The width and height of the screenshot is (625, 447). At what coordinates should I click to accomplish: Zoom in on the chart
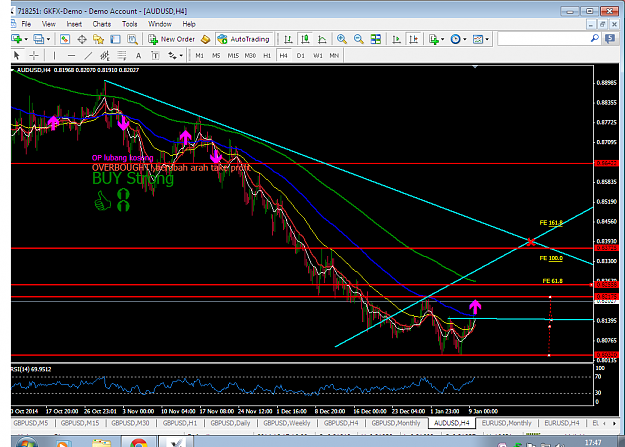342,39
